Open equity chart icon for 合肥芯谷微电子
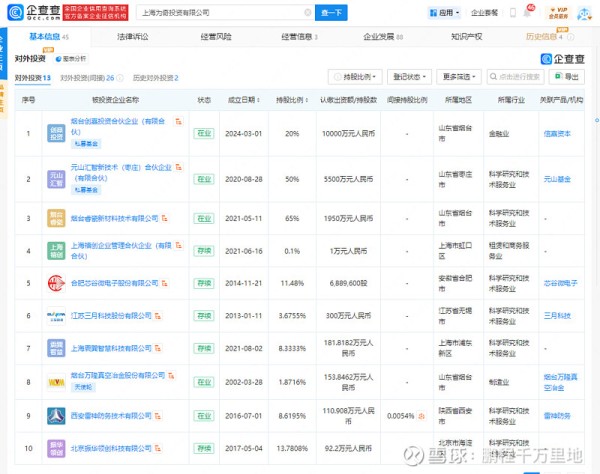600x474 pixels. [165, 283]
